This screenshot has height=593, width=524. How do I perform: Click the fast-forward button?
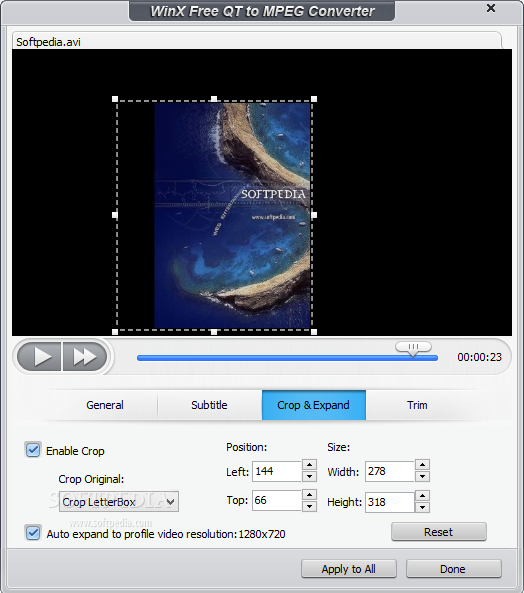(x=85, y=357)
